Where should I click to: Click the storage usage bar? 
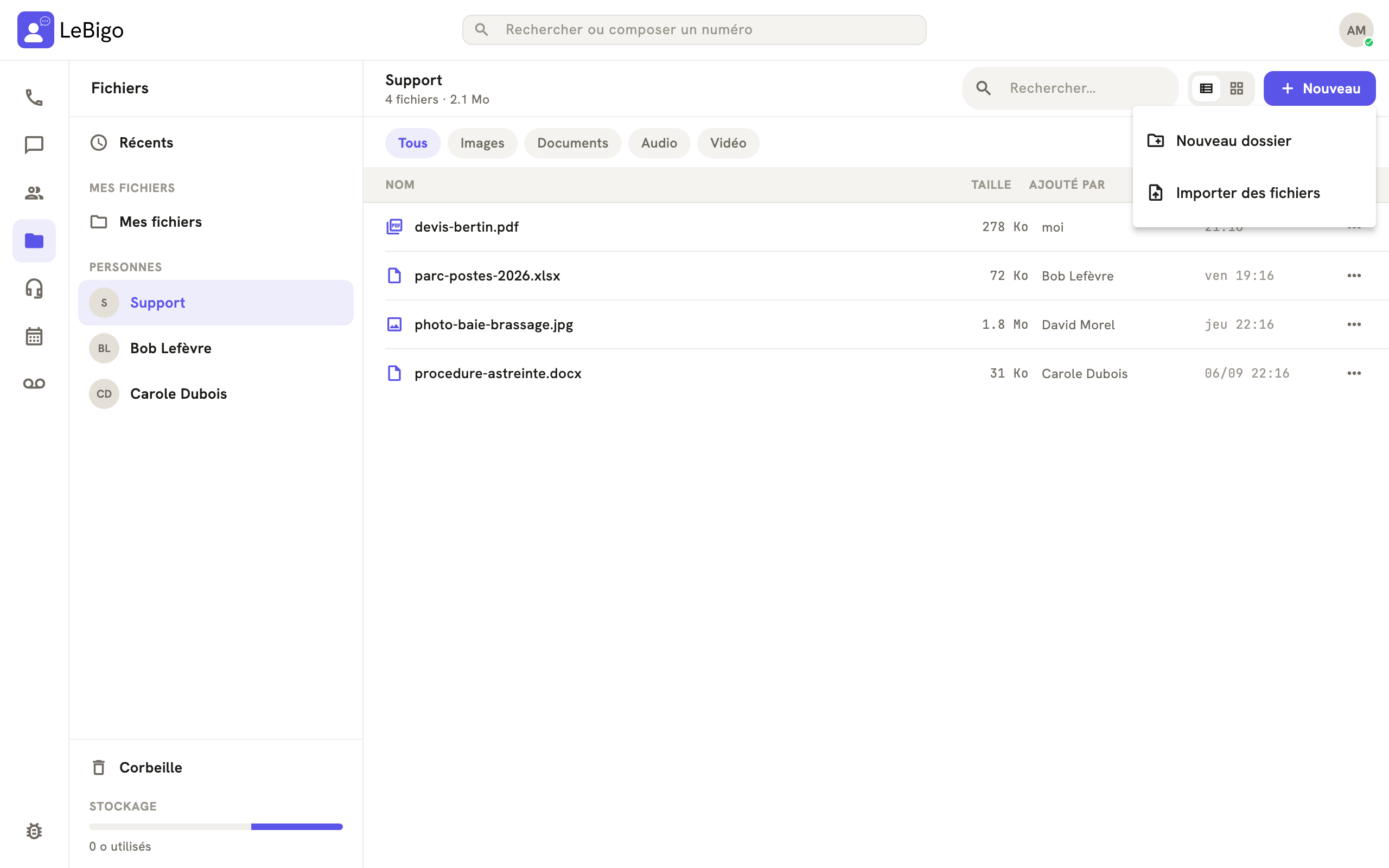pyautogui.click(x=216, y=827)
